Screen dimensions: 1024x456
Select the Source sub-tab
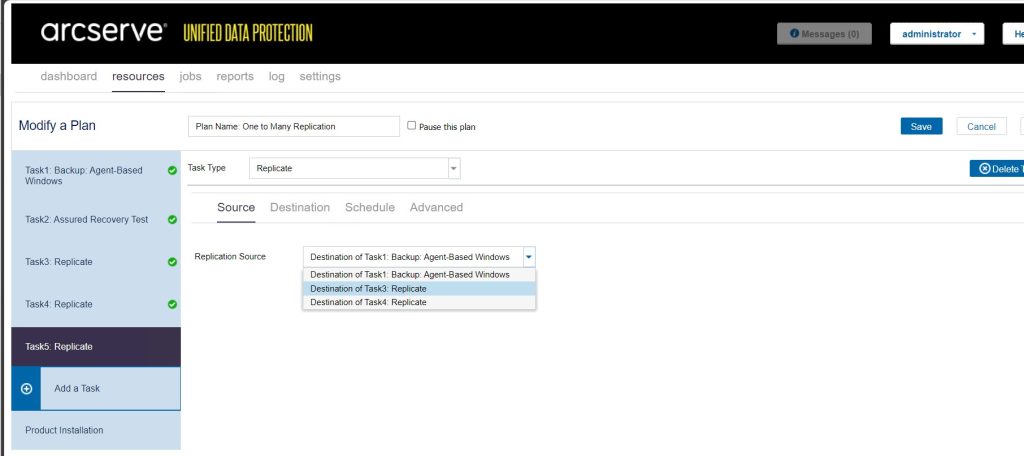pos(236,208)
